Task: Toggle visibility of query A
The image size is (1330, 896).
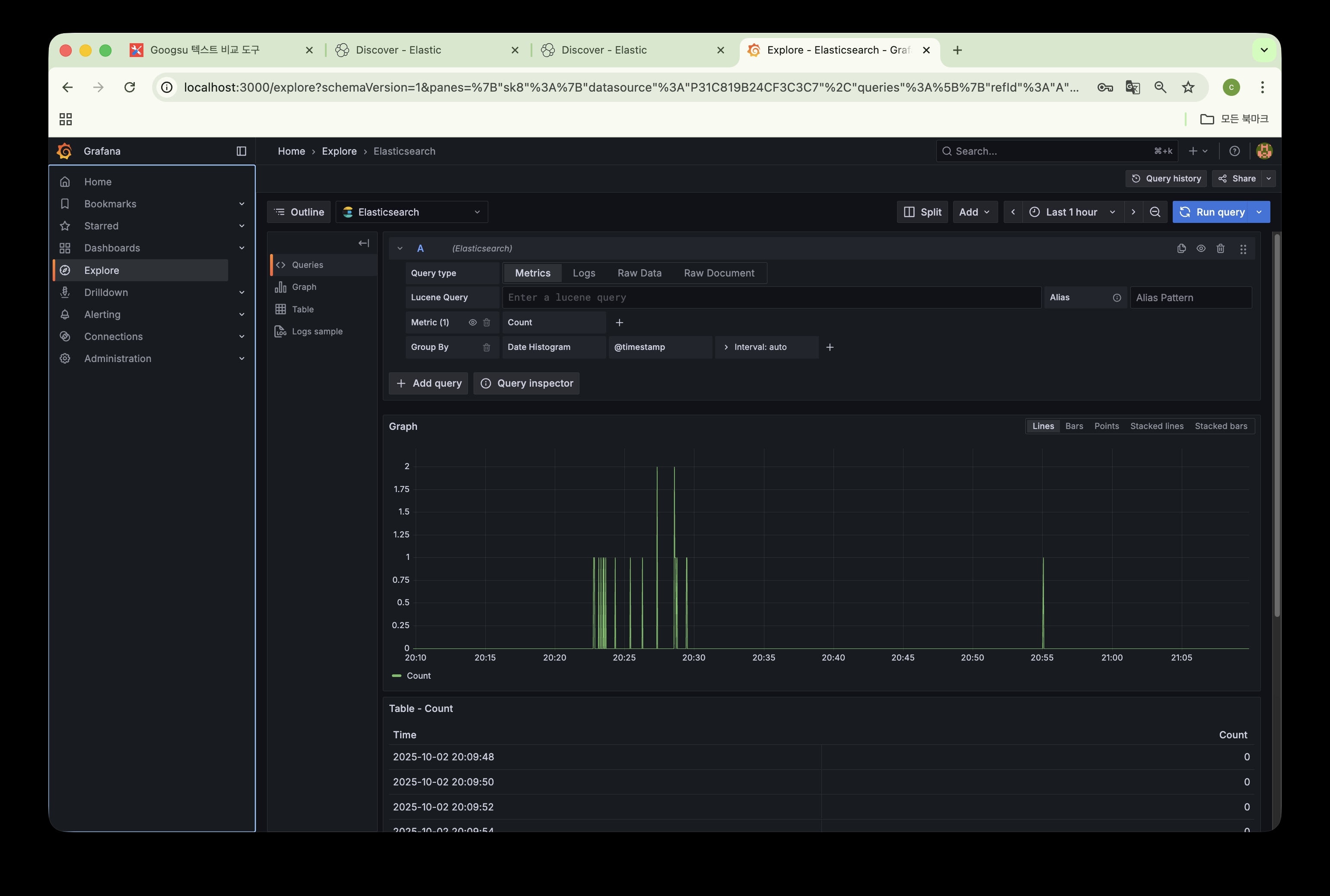Action: 1201,248
